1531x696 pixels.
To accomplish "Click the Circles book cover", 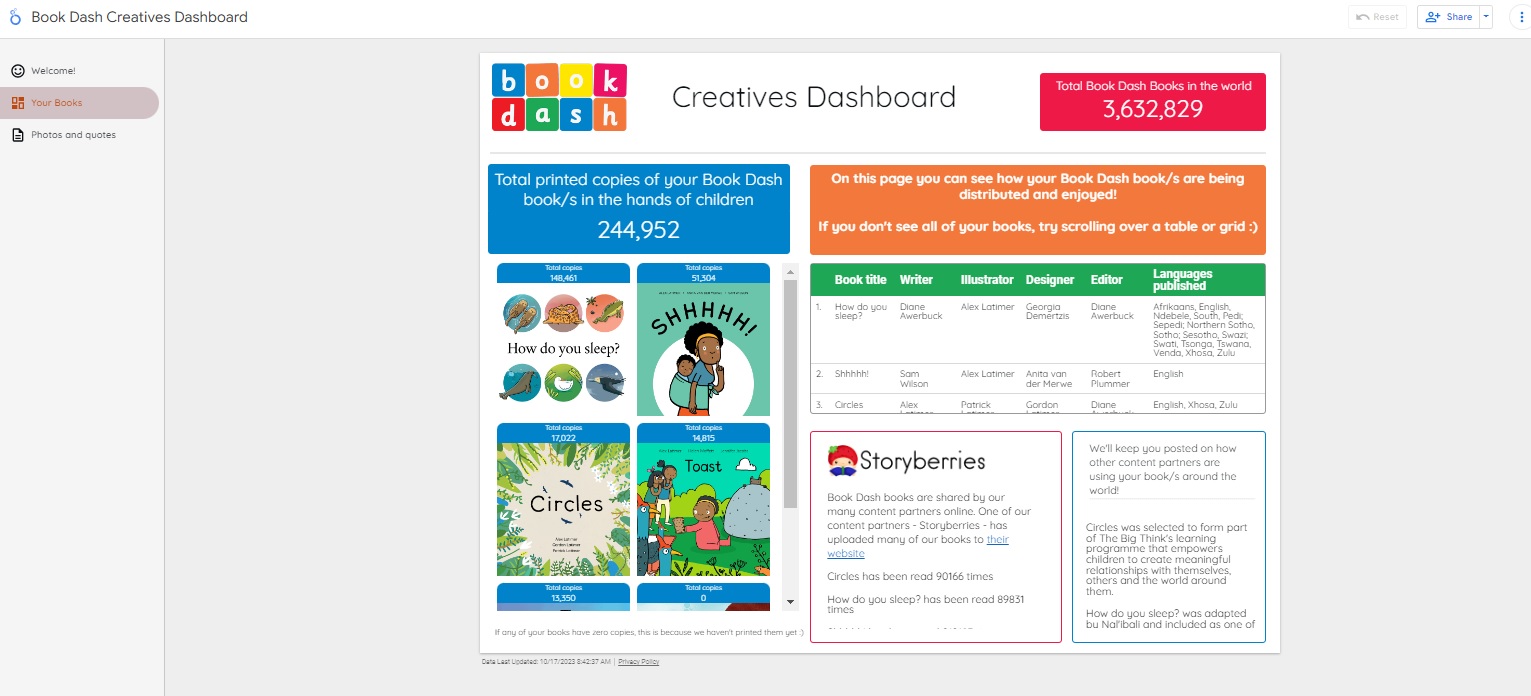I will coord(564,509).
